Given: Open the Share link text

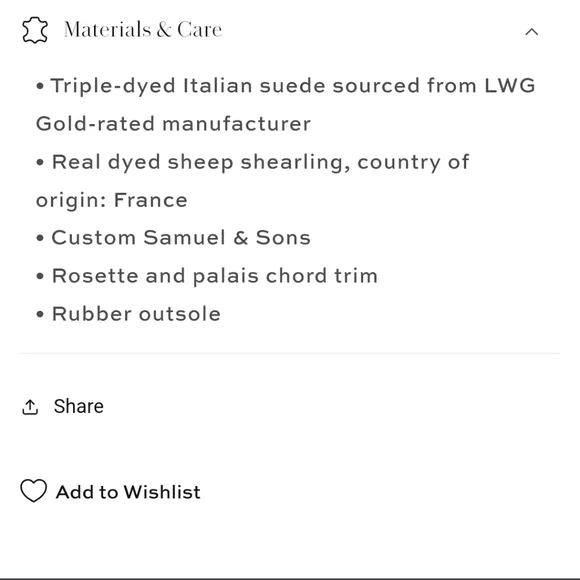Looking at the screenshot, I should [78, 406].
